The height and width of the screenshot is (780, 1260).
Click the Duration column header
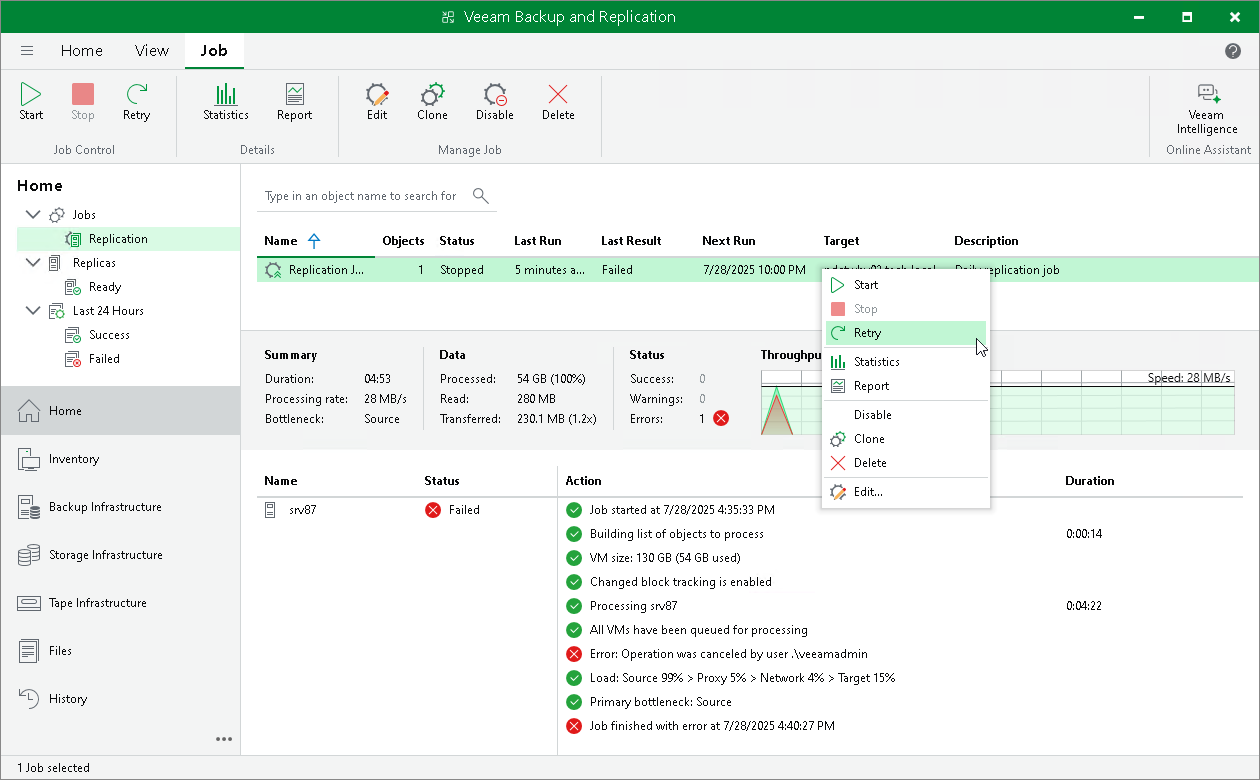(x=1089, y=481)
